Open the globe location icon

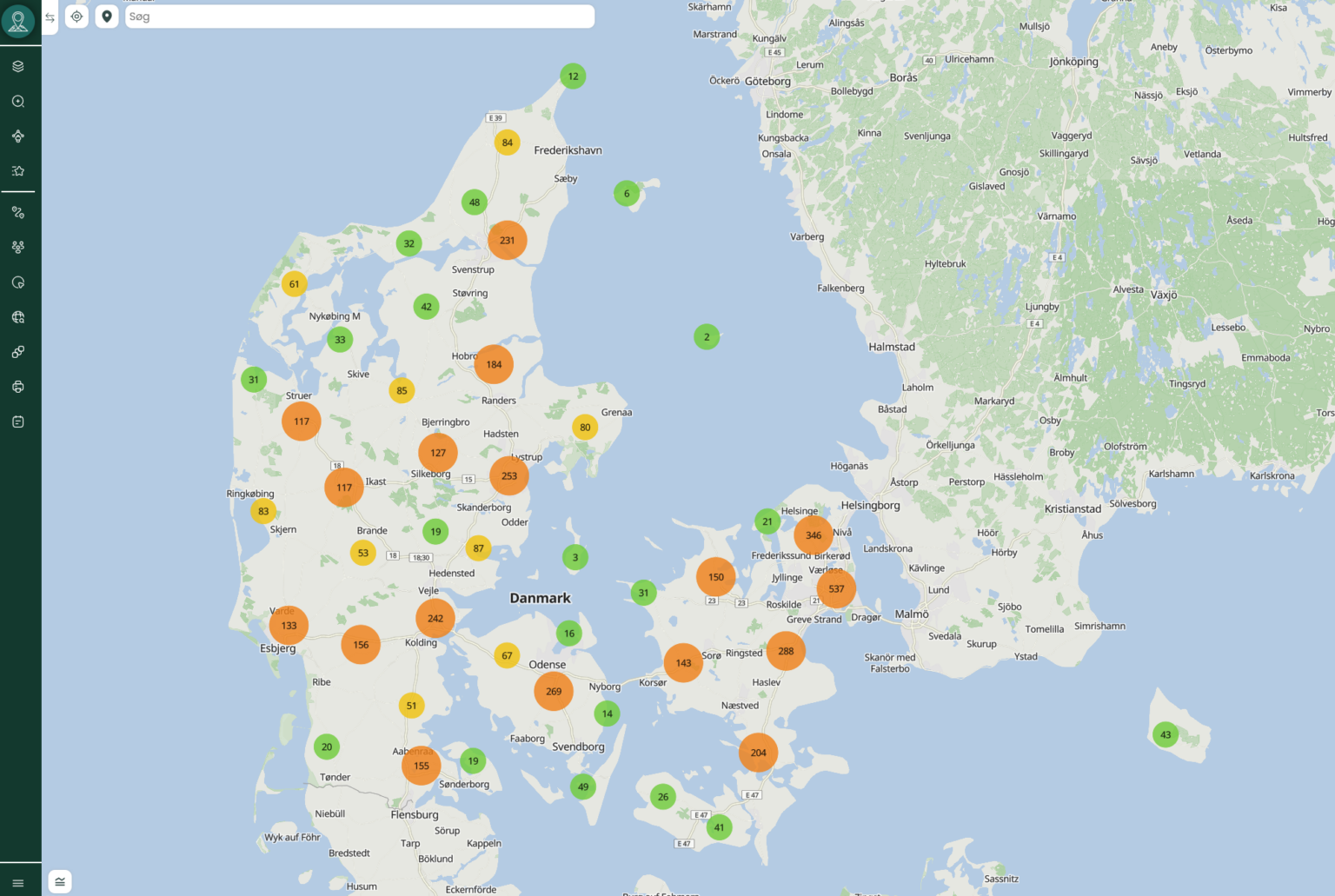point(18,316)
